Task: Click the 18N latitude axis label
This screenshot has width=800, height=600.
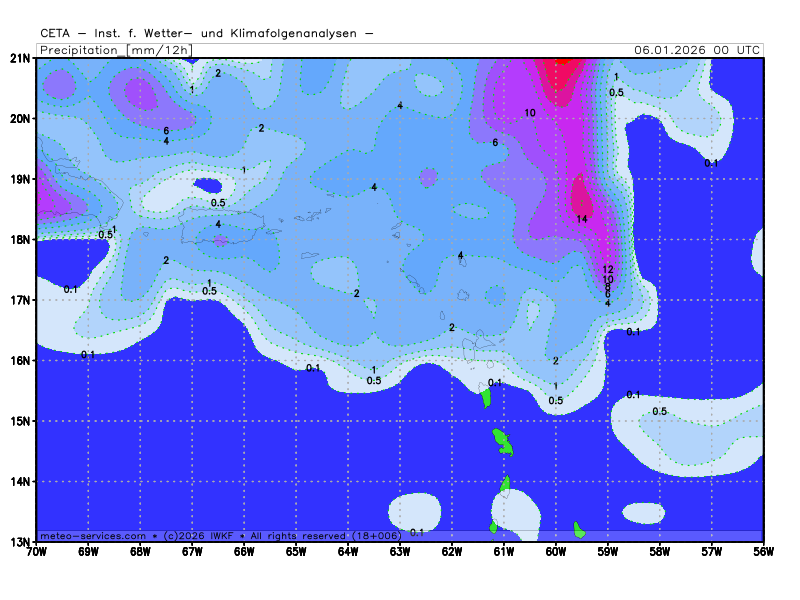Action: [20, 240]
